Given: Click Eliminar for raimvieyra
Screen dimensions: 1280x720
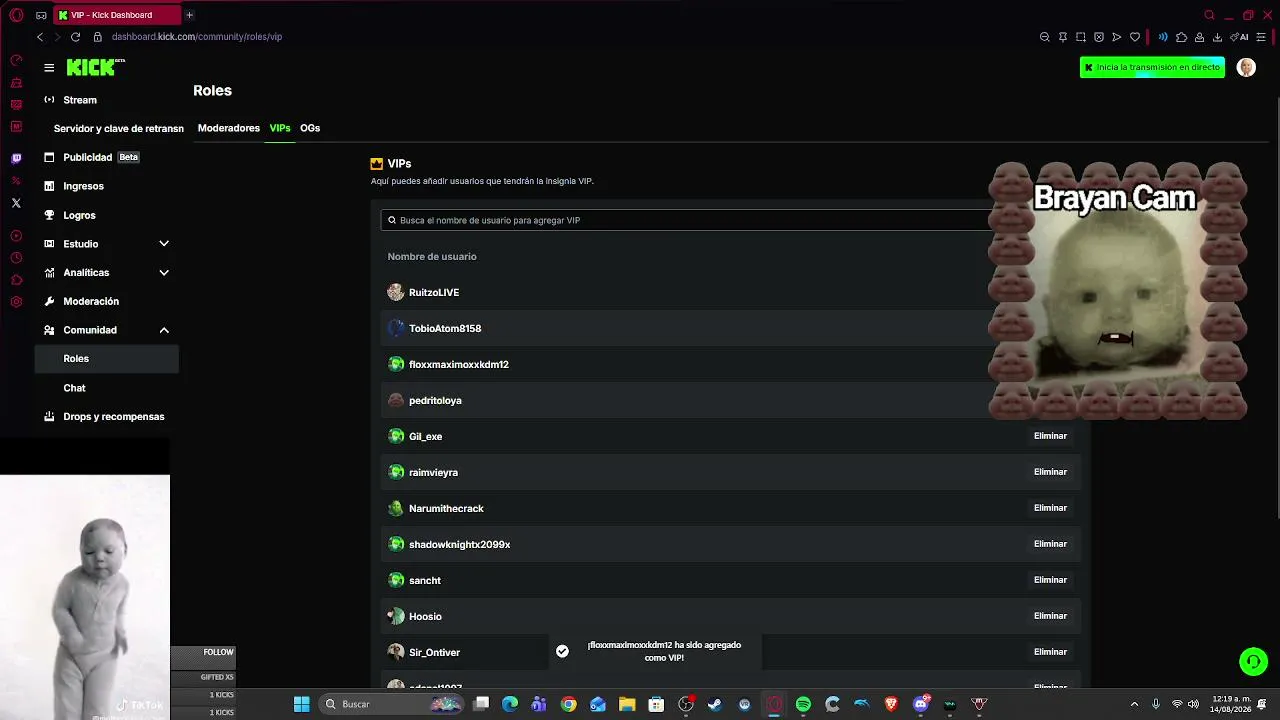Looking at the screenshot, I should tap(1050, 472).
